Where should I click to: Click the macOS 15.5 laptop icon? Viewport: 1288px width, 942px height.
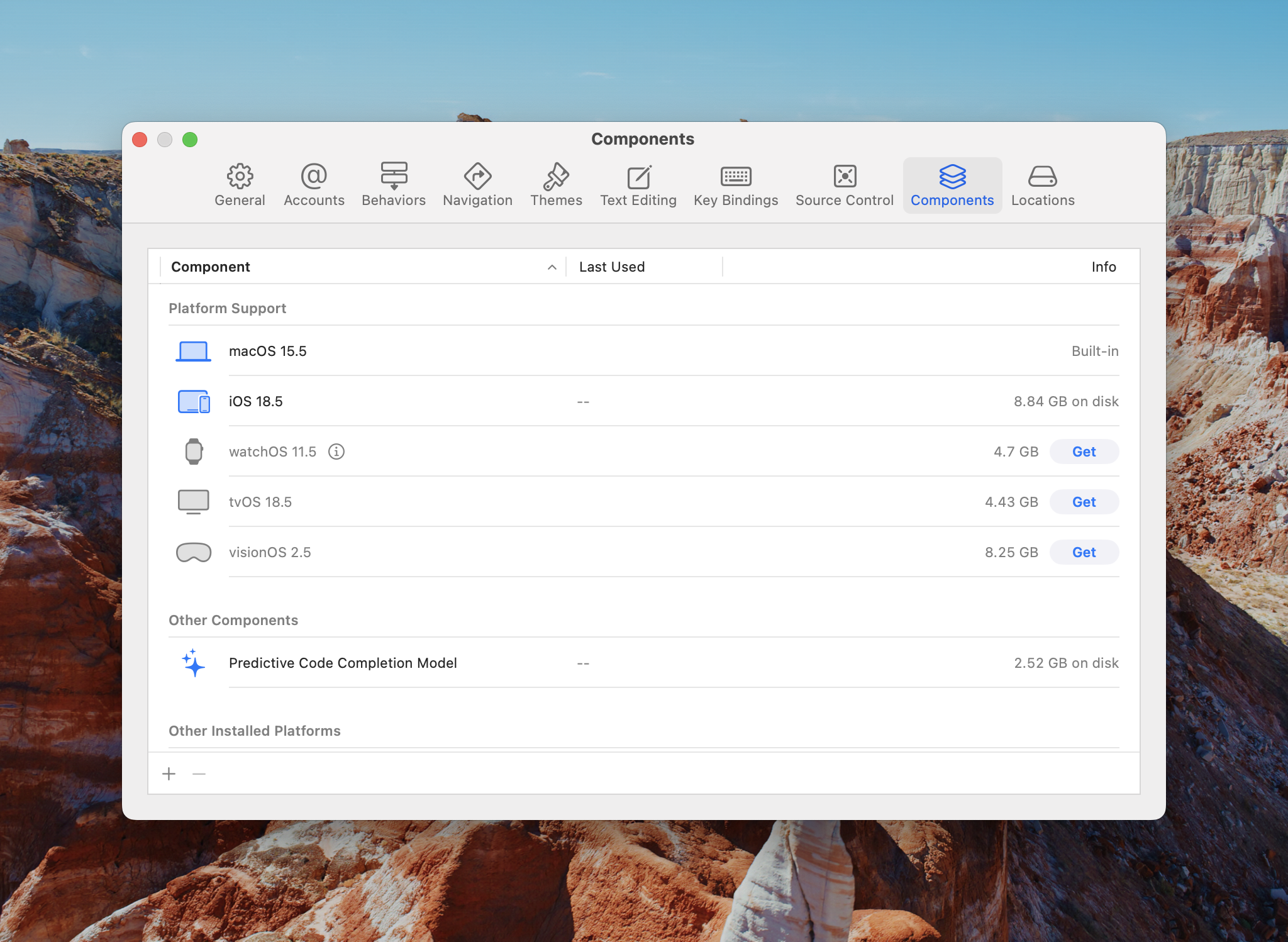[193, 351]
